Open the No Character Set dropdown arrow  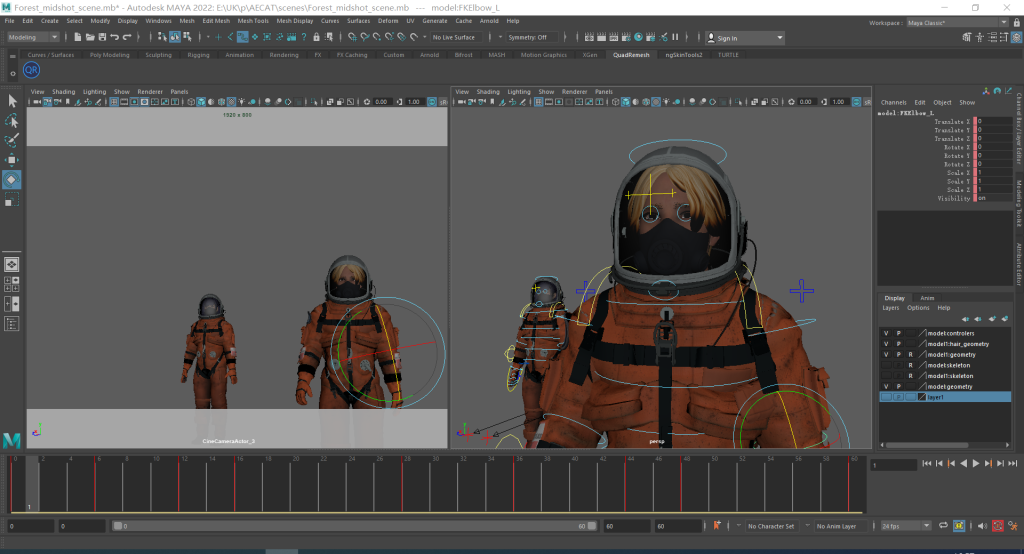[739, 526]
